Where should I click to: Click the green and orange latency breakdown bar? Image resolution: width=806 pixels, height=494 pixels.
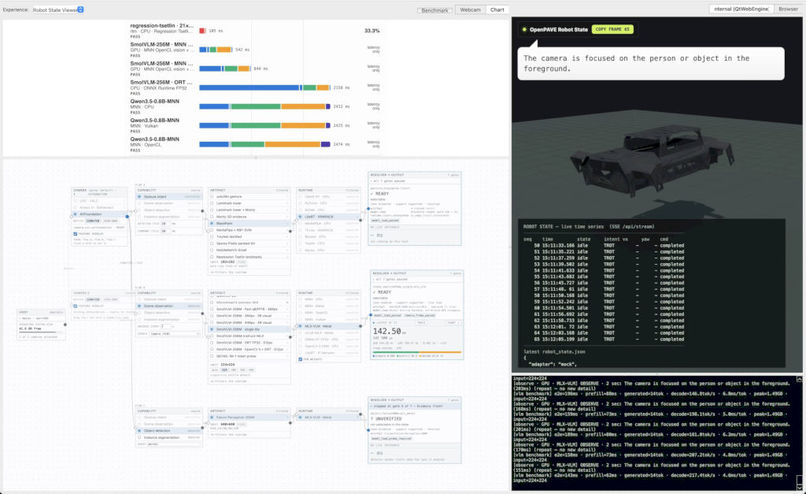point(416,352)
